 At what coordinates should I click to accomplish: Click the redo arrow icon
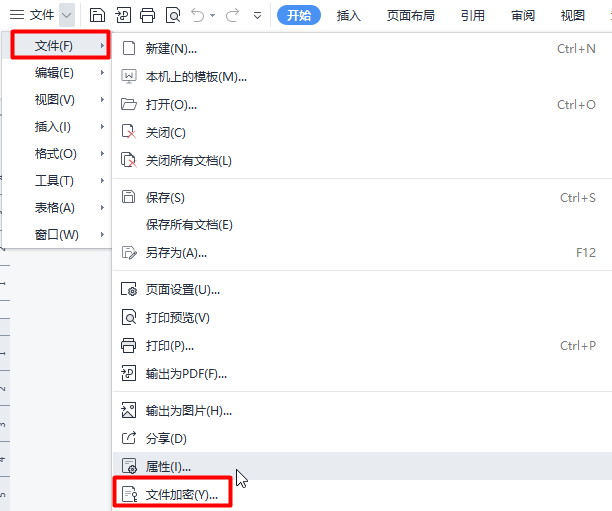click(232, 15)
